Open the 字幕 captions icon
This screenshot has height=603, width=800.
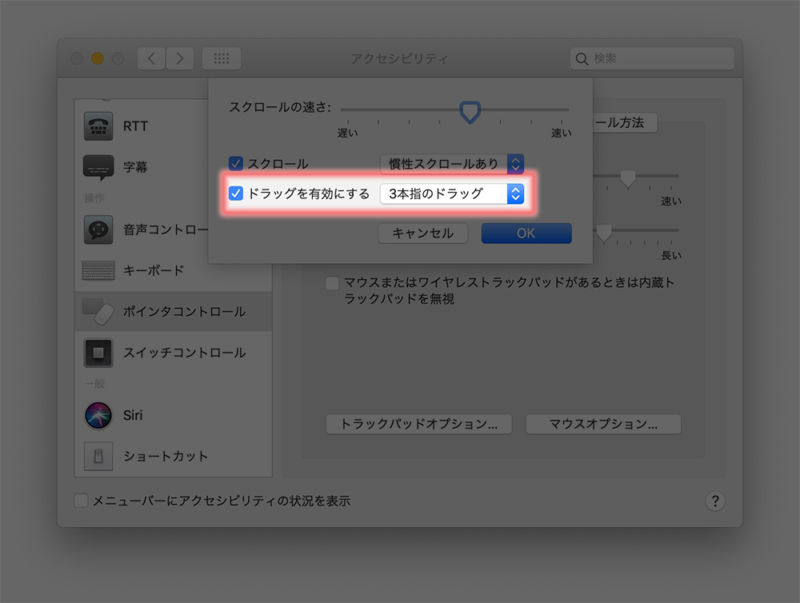tap(98, 167)
